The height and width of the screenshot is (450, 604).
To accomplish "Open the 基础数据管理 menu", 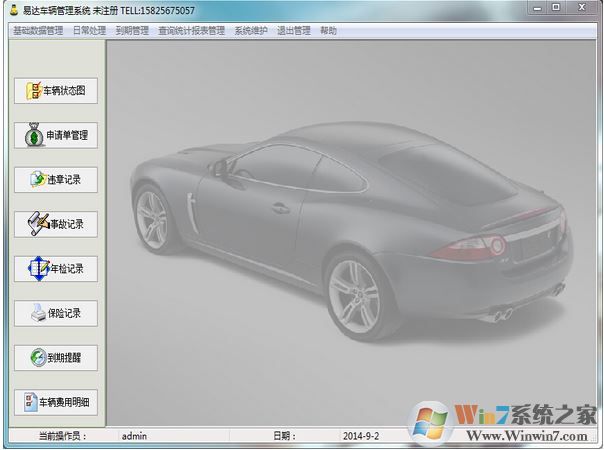I will [37, 30].
